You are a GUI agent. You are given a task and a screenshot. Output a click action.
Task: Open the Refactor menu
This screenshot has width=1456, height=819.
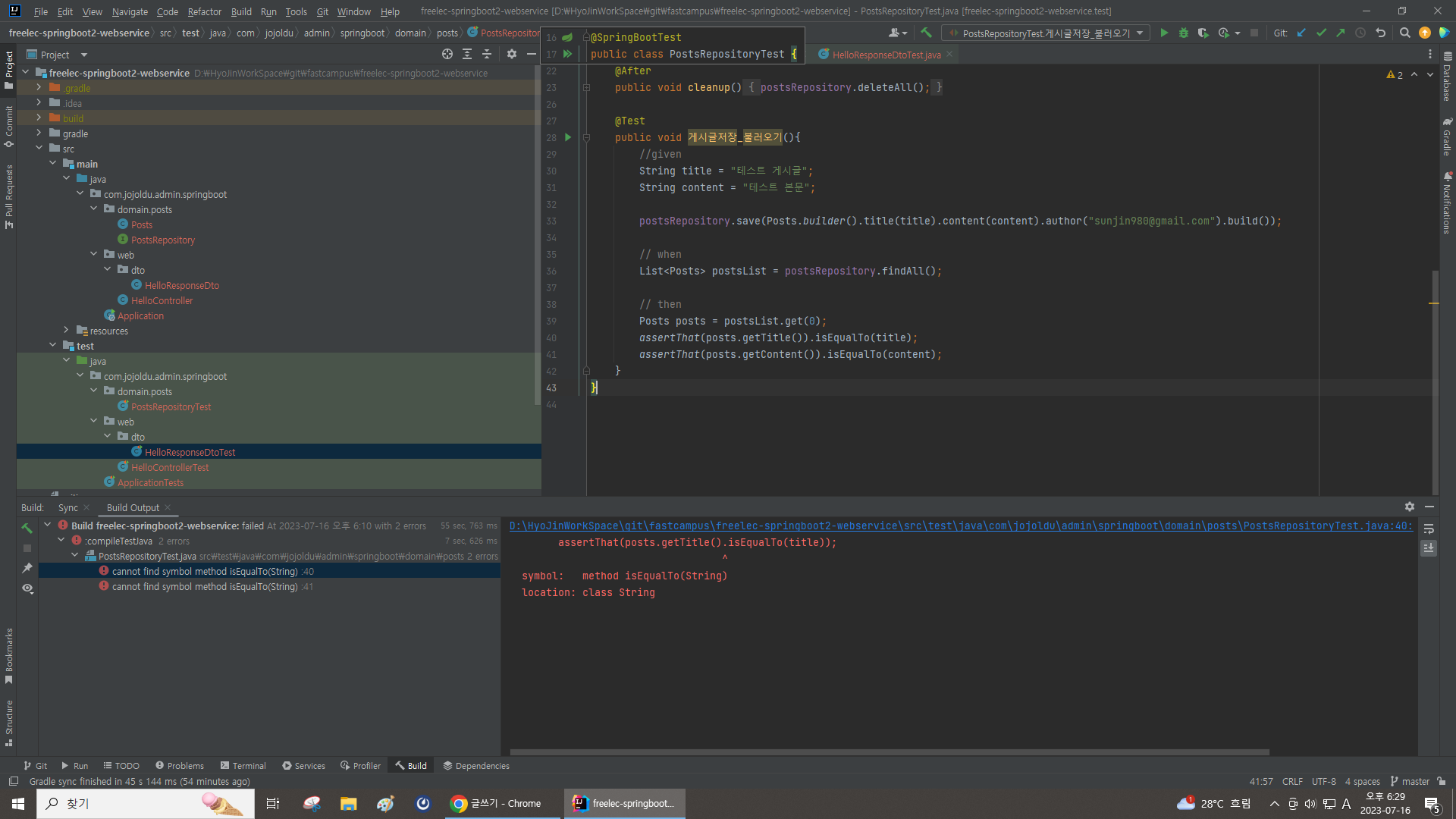coord(204,11)
